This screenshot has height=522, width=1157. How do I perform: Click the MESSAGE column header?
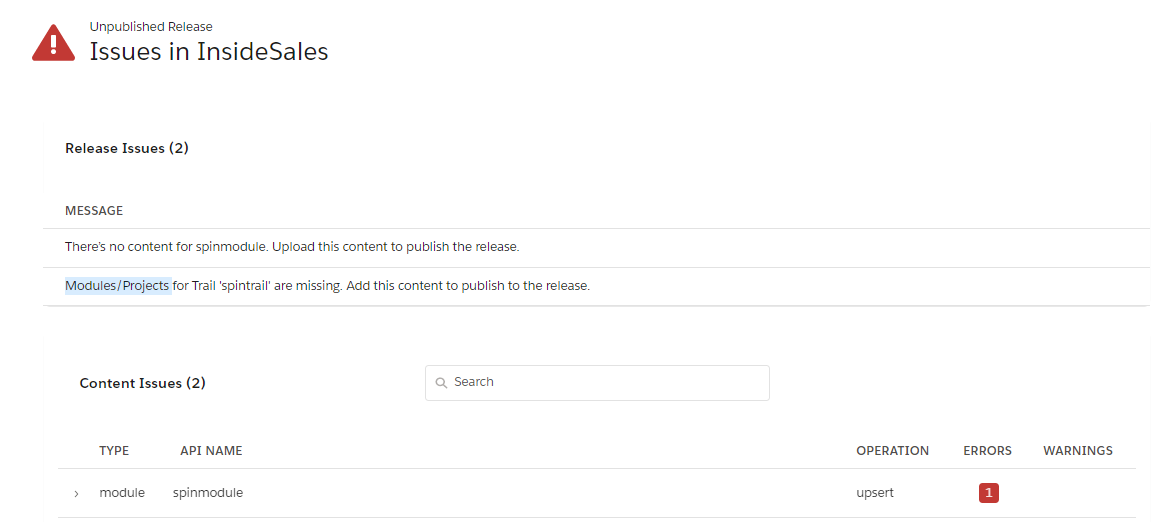point(94,211)
